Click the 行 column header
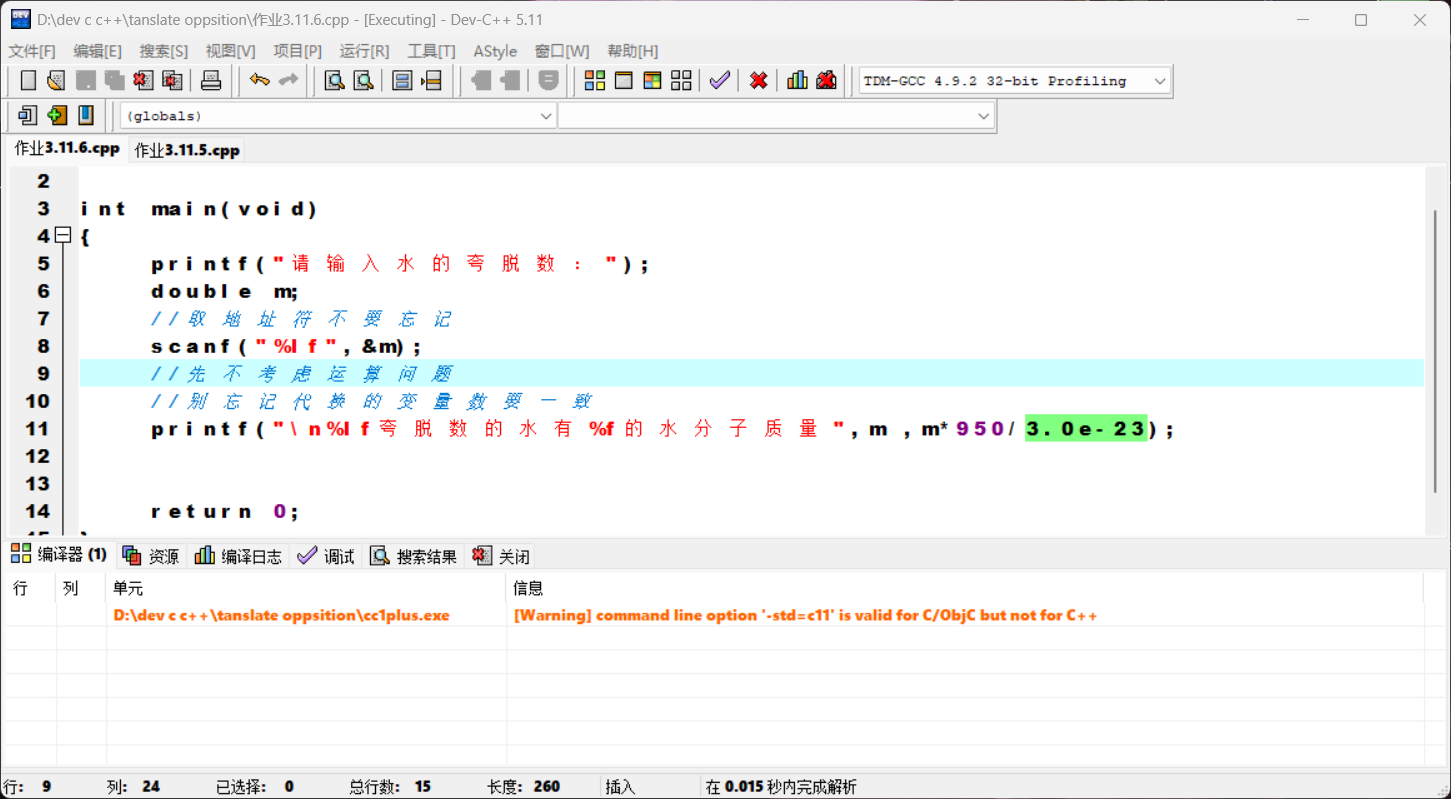 coord(29,588)
